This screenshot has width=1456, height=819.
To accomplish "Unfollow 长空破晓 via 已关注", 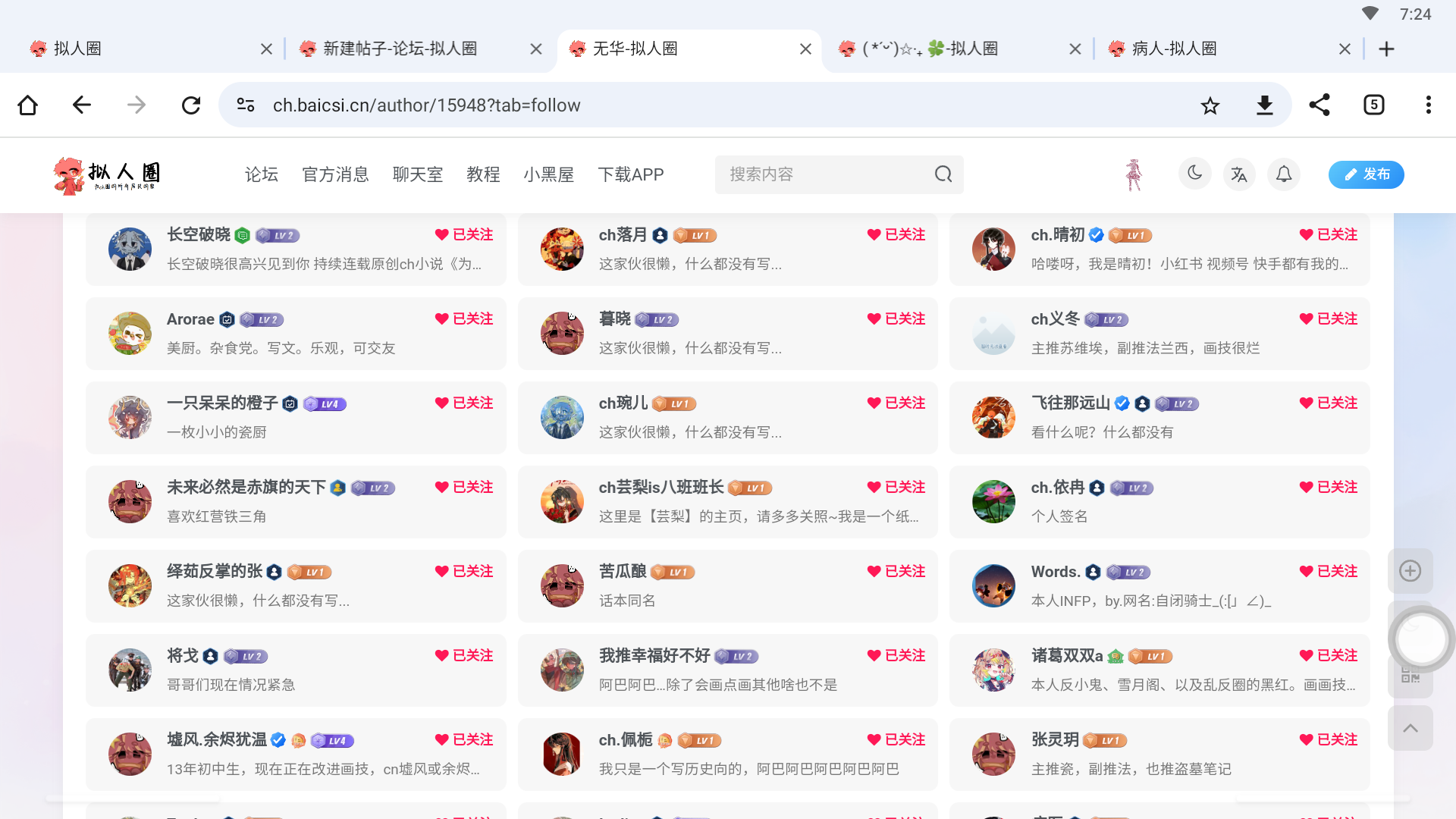I will click(464, 235).
